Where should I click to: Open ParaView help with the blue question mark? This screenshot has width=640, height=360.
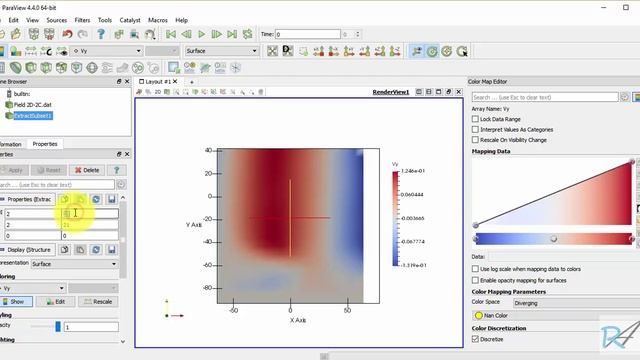[101, 34]
